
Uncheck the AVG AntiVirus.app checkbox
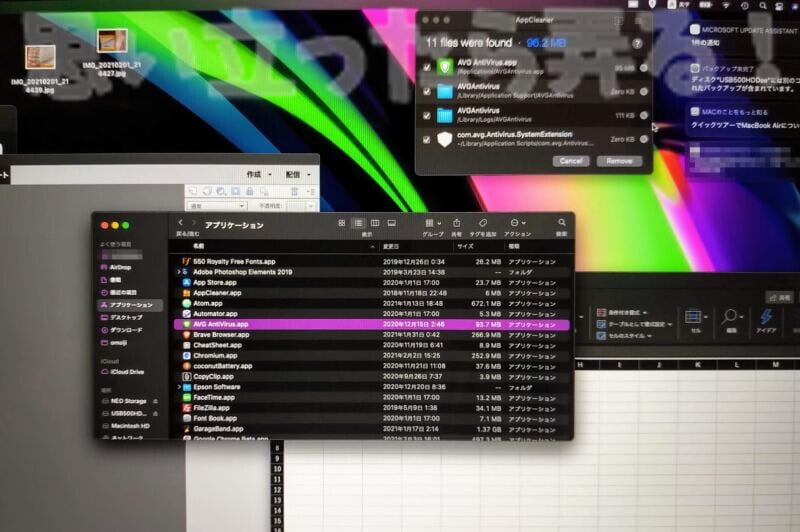427,67
